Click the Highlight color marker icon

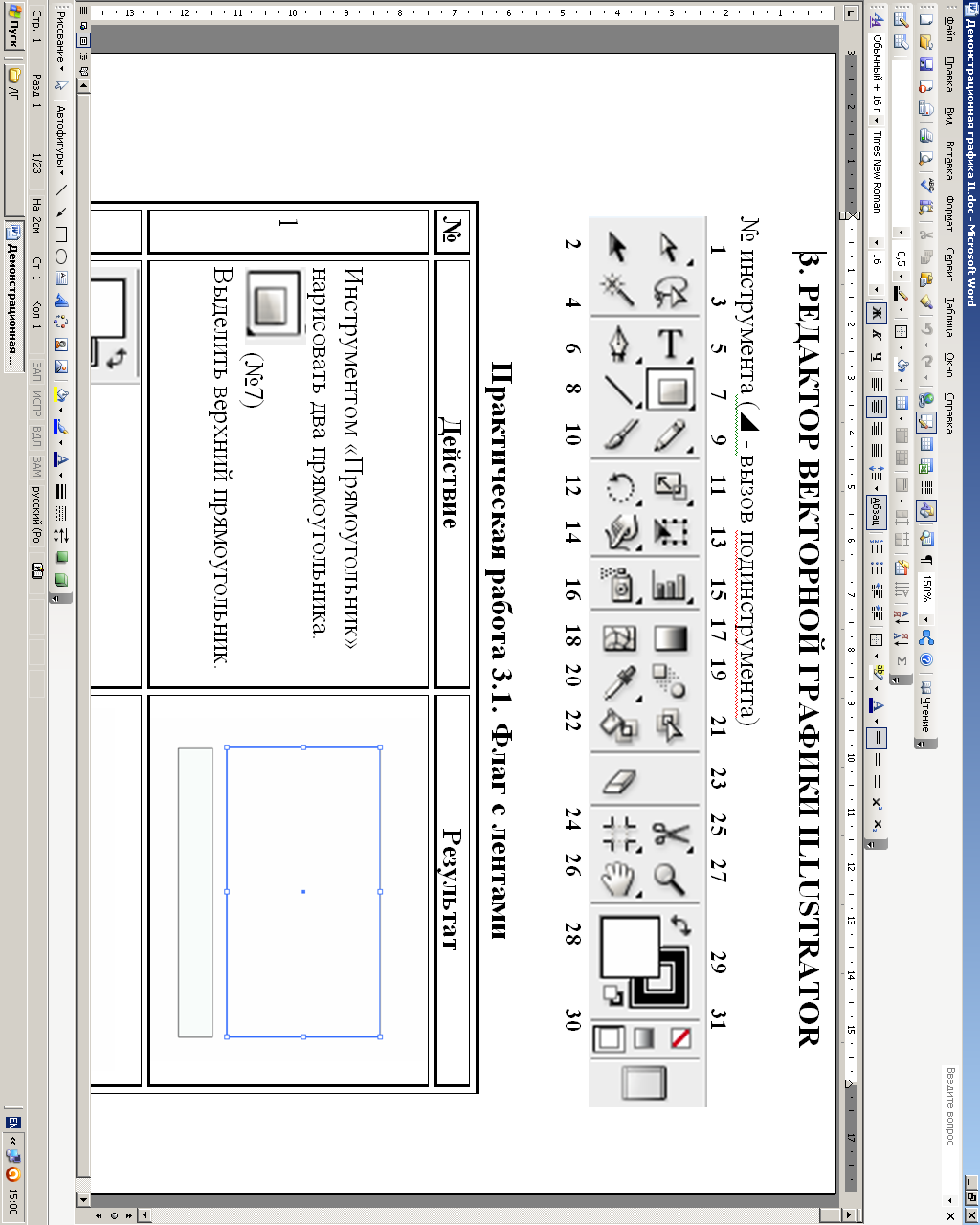point(877,672)
